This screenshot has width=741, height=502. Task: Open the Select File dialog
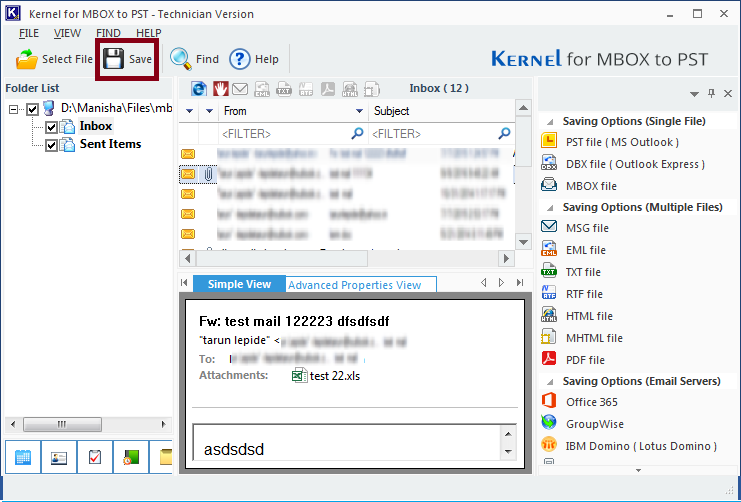(57, 60)
